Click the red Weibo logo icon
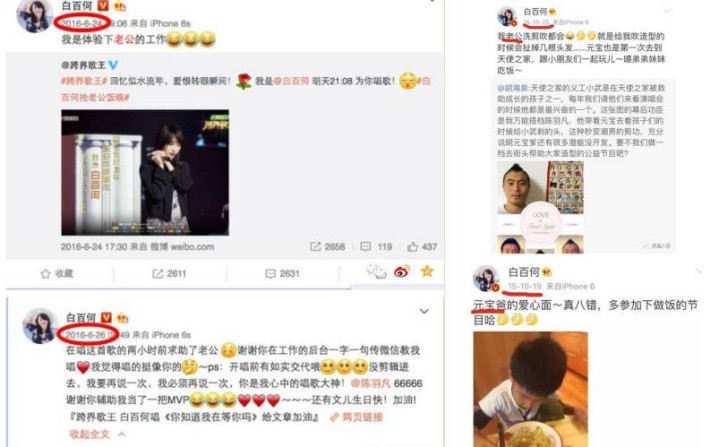719x447 pixels. click(402, 271)
